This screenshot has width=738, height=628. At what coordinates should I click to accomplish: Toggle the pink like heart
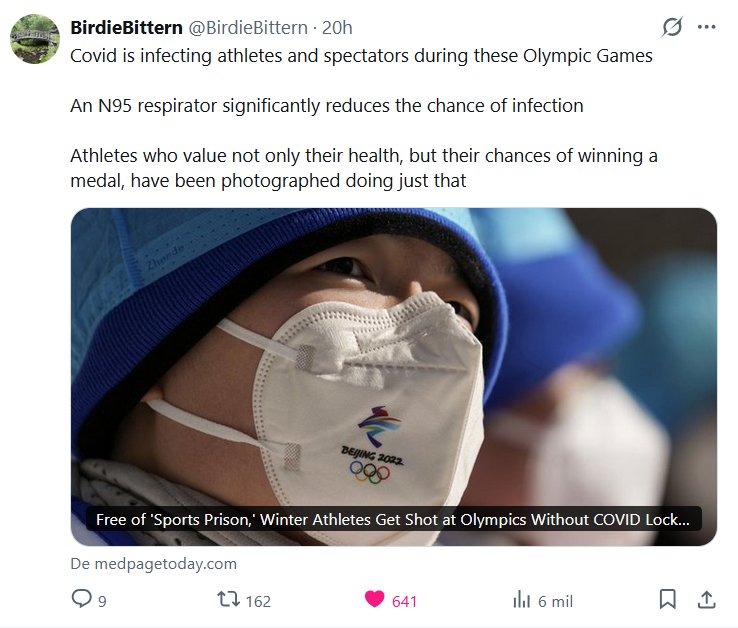tap(375, 600)
